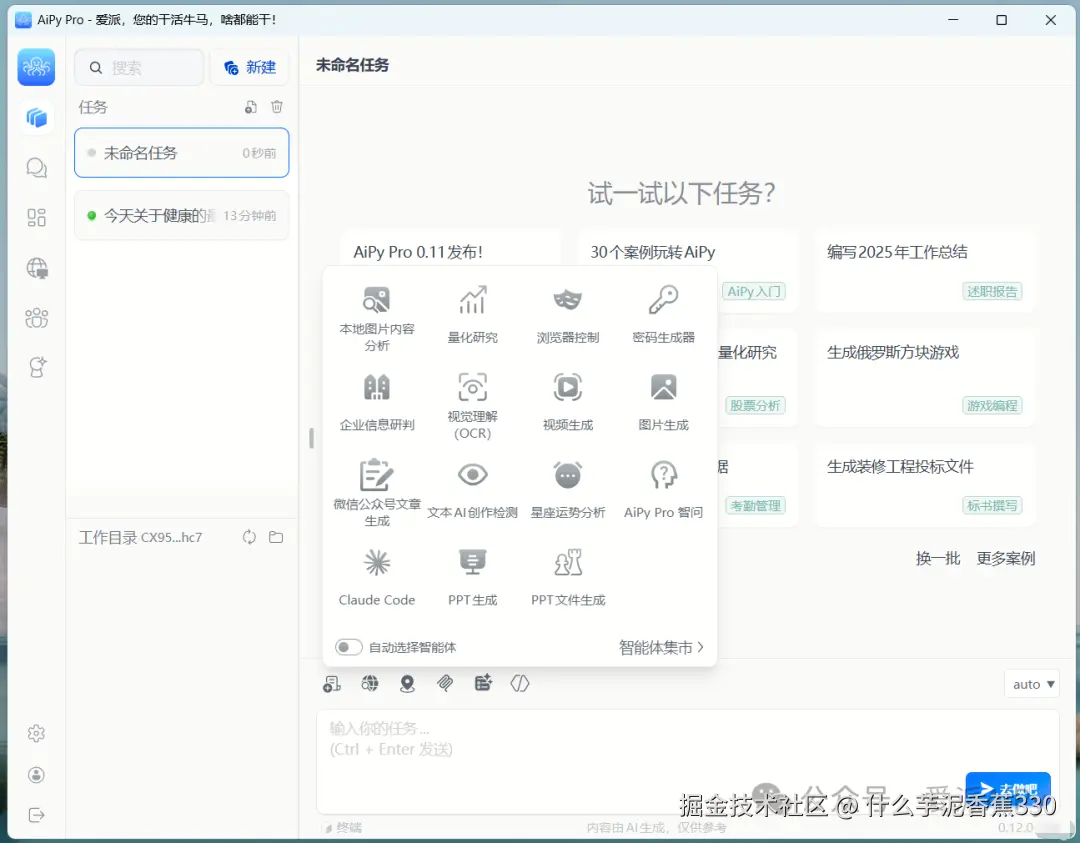This screenshot has width=1080, height=843.
Task: Click the attachment paperclip icon
Action: (x=445, y=683)
